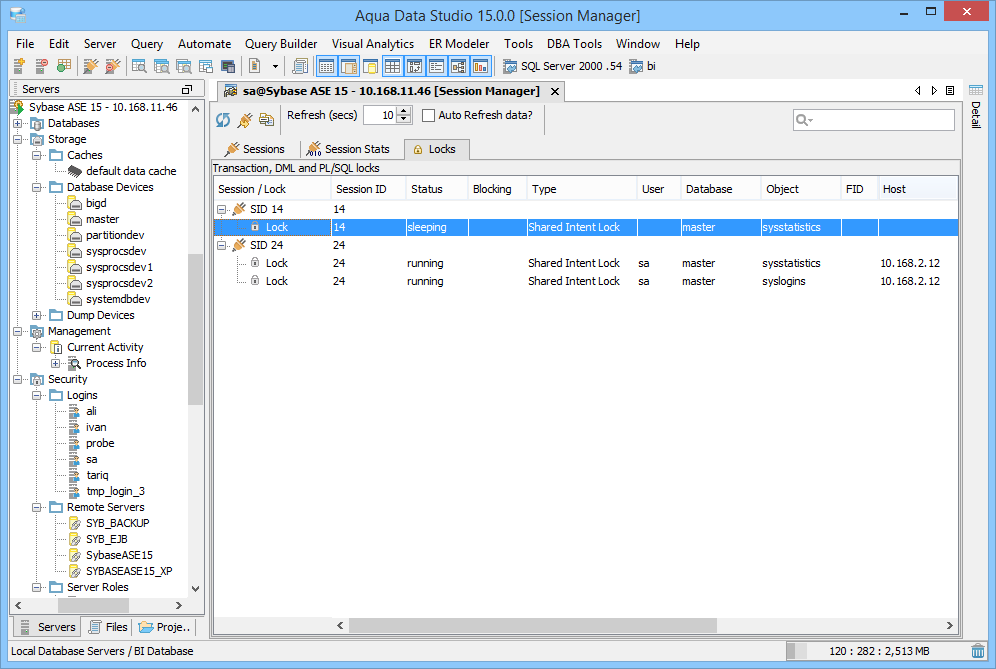Open the DBA Tools menu
This screenshot has height=669, width=996.
575,44
